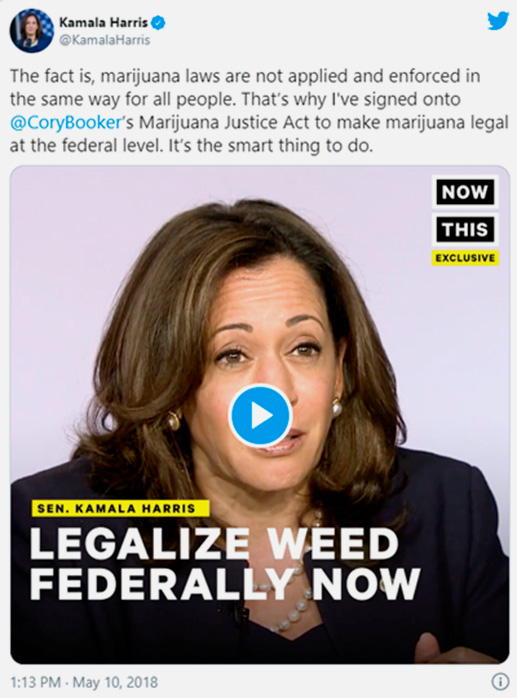Click the Twitter bird logo
The image size is (517, 698).
pos(498,21)
